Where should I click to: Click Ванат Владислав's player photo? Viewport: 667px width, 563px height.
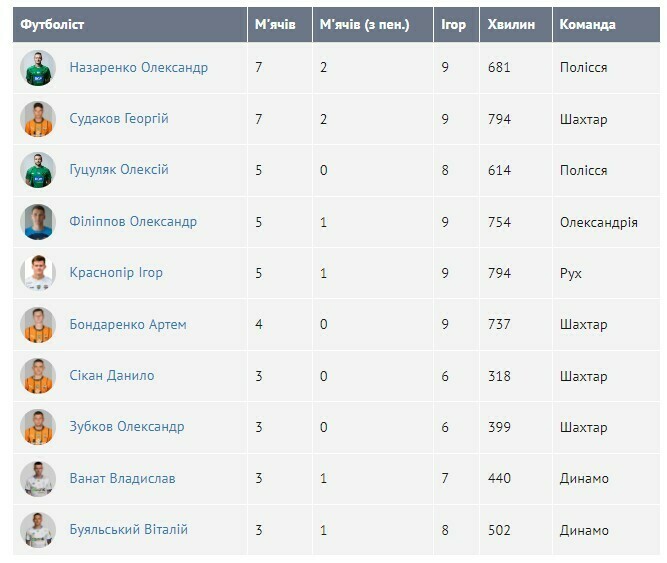coord(38,479)
